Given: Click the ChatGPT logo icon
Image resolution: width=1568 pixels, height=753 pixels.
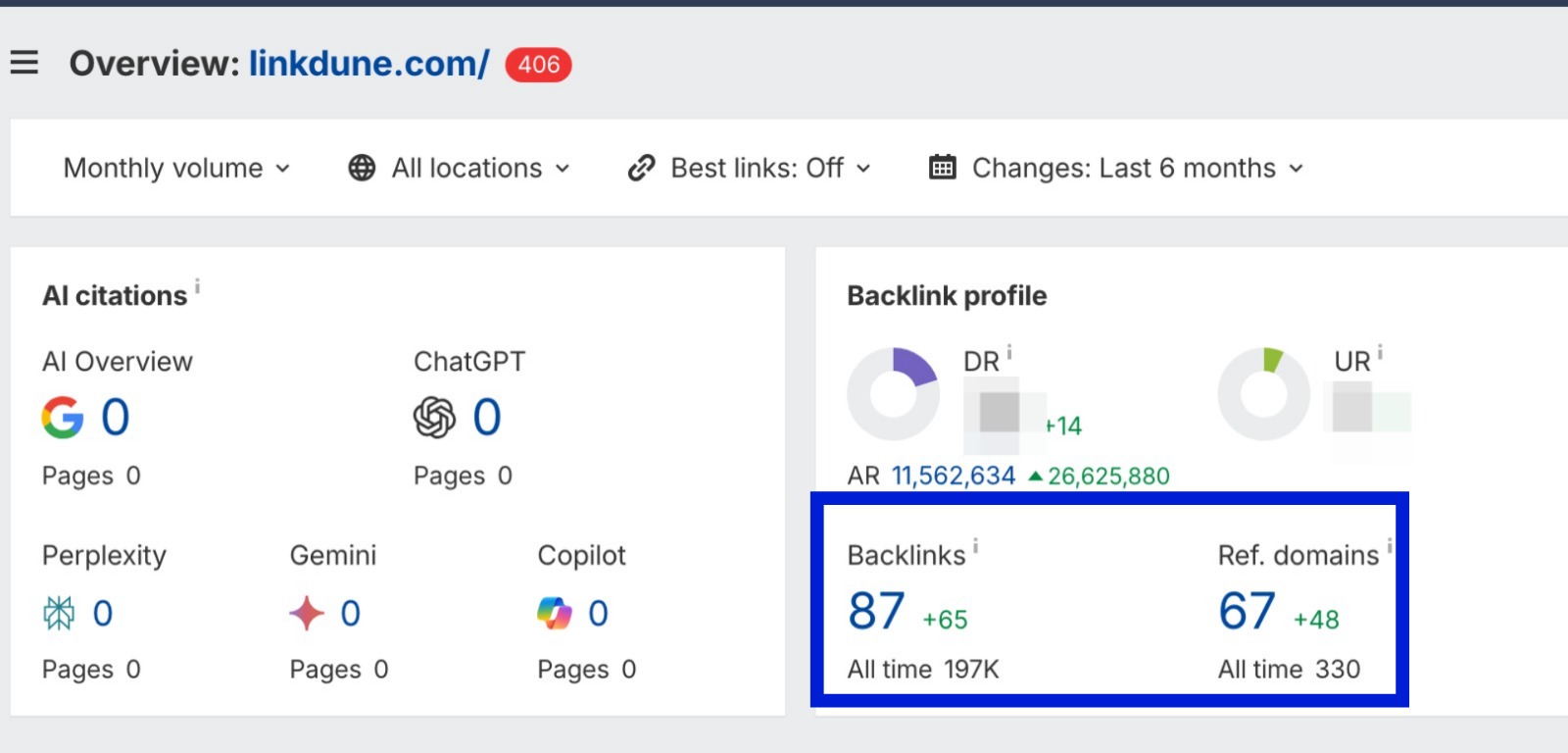Looking at the screenshot, I should pos(434,418).
